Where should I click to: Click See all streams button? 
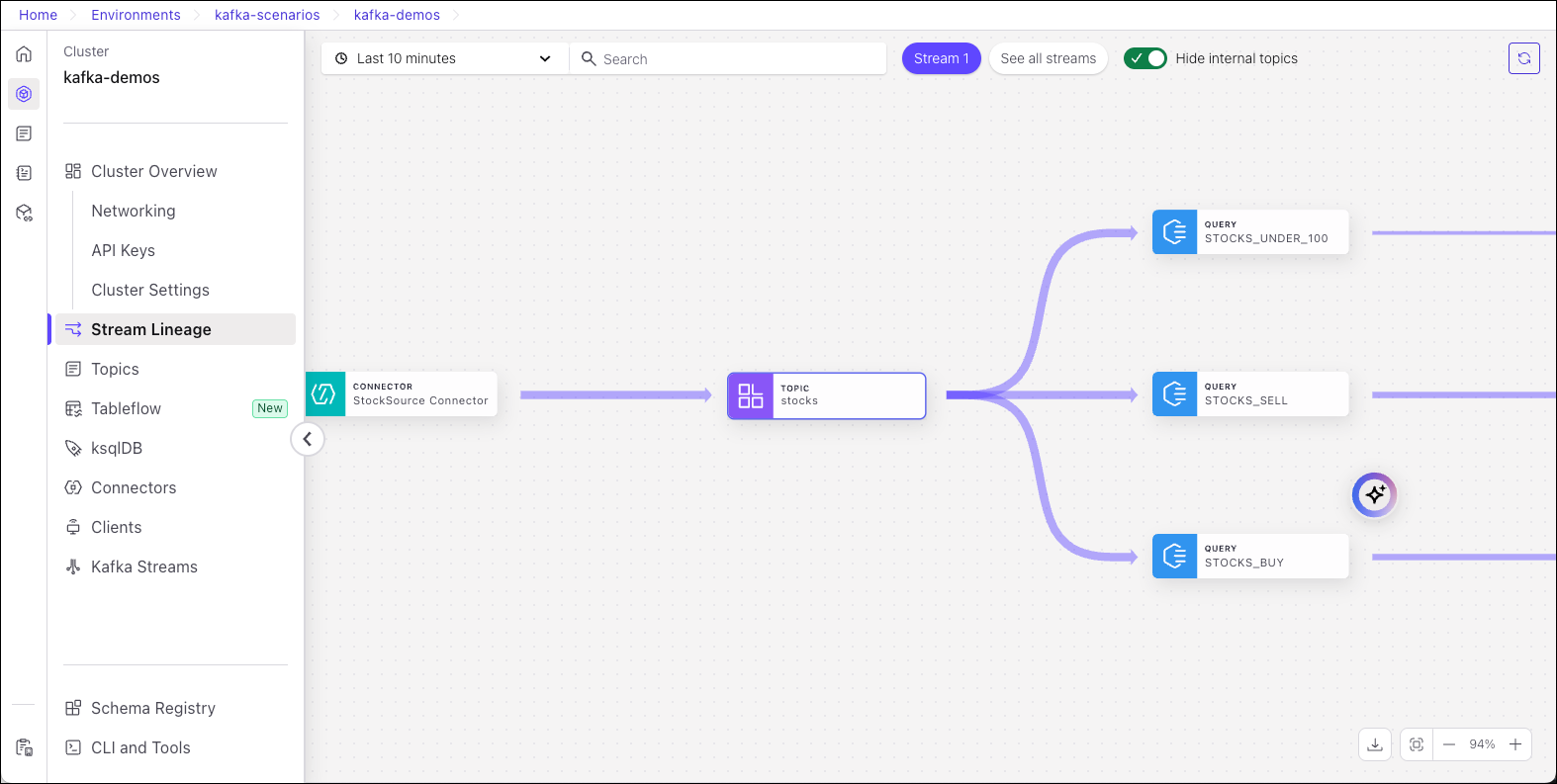[1048, 58]
